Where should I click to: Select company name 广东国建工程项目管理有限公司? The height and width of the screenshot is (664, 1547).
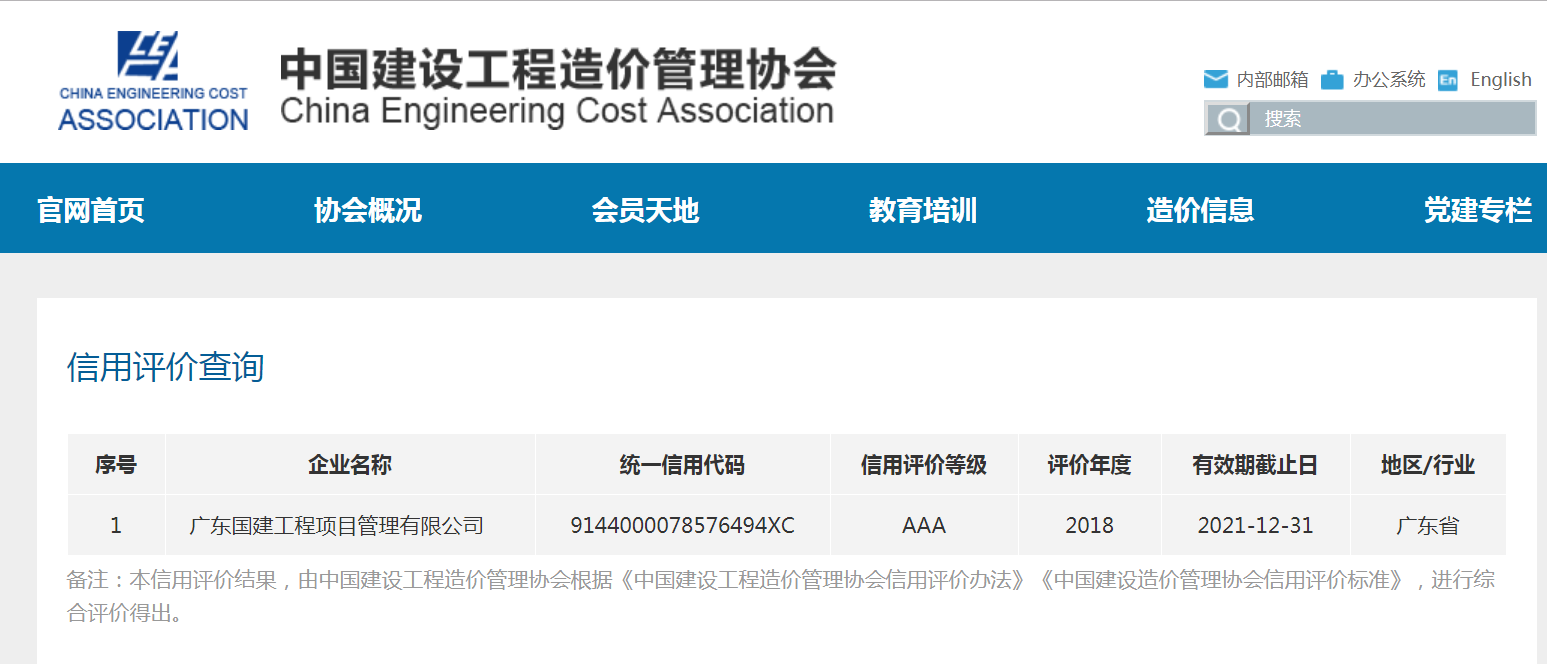pos(337,525)
